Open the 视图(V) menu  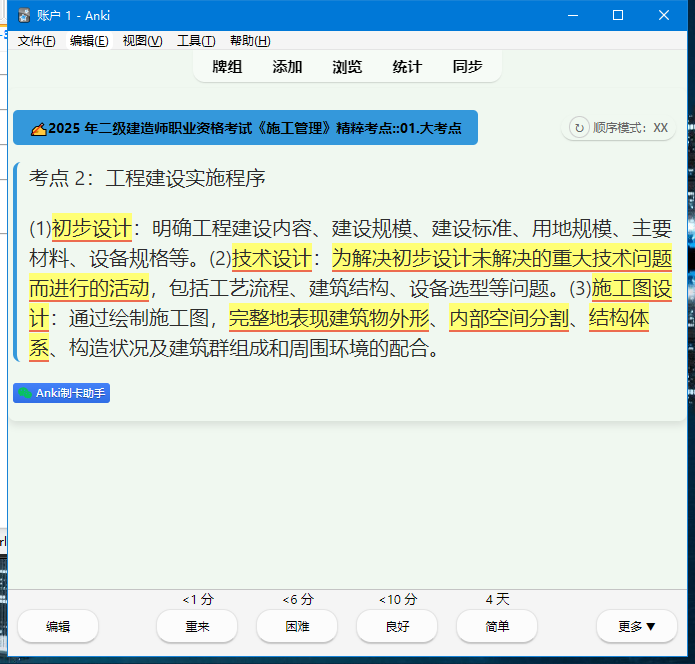[x=142, y=41]
